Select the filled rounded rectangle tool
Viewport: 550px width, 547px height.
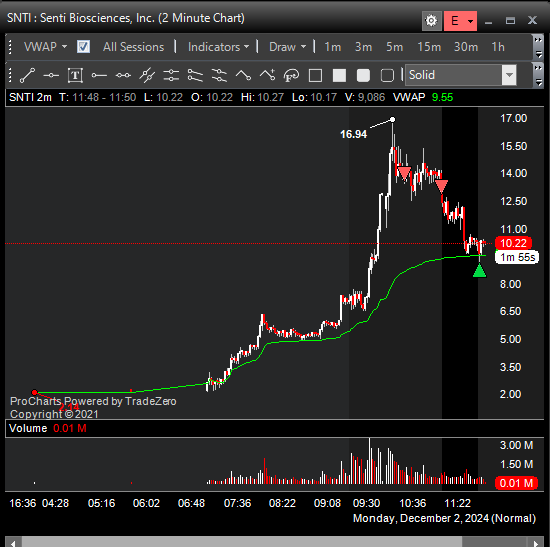click(x=363, y=75)
